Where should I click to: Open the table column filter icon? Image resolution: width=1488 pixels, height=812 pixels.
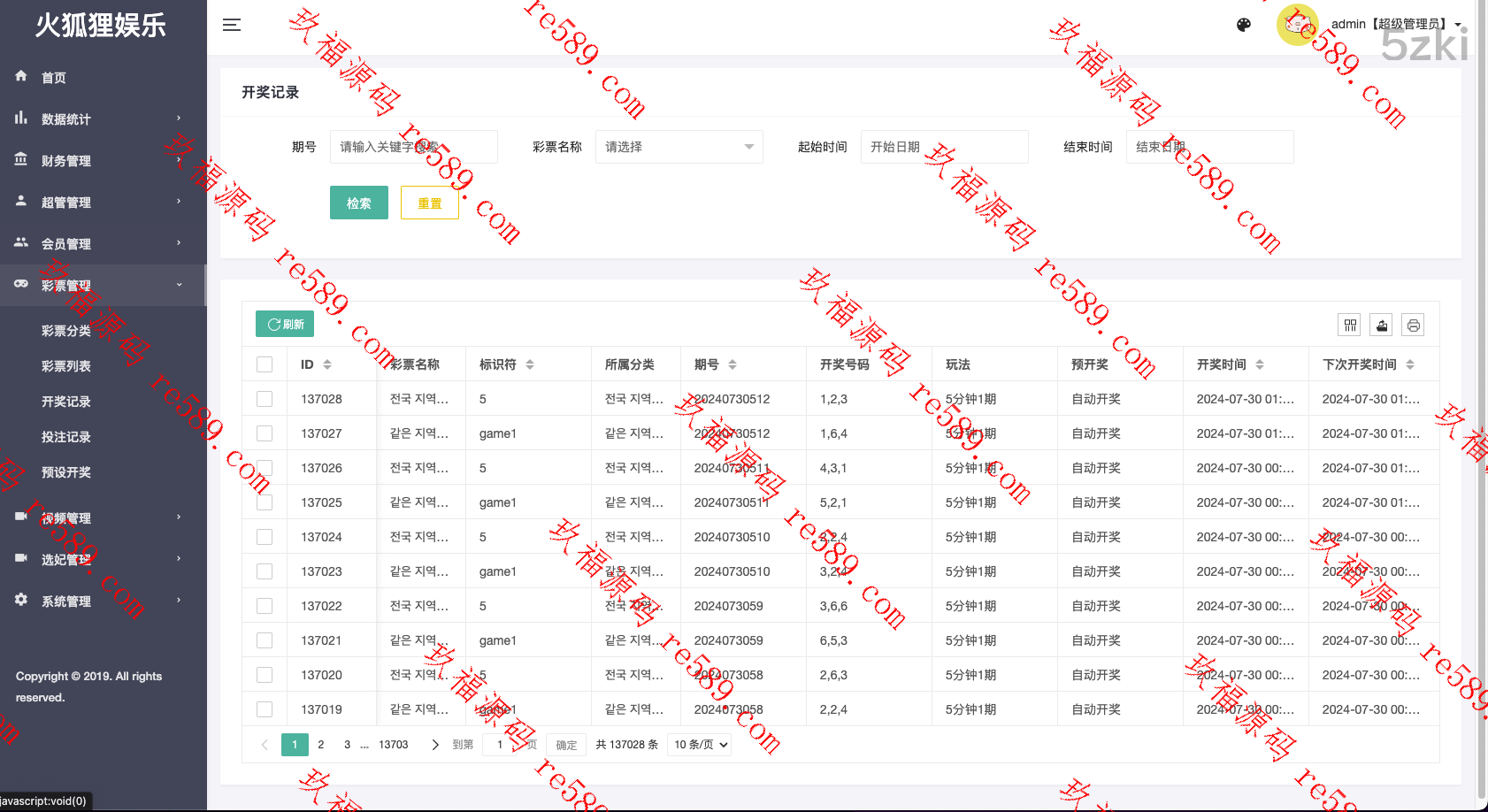[1350, 325]
